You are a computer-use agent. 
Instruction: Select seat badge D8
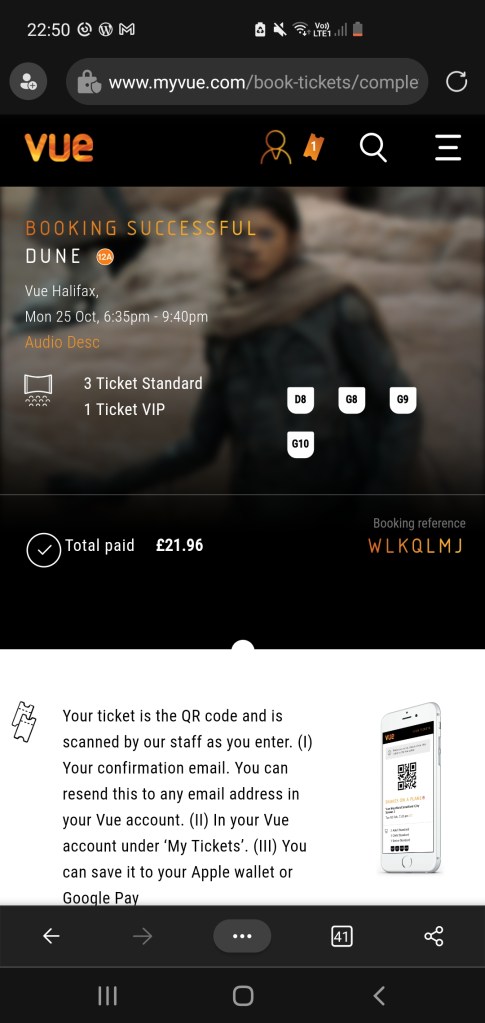[x=300, y=400]
